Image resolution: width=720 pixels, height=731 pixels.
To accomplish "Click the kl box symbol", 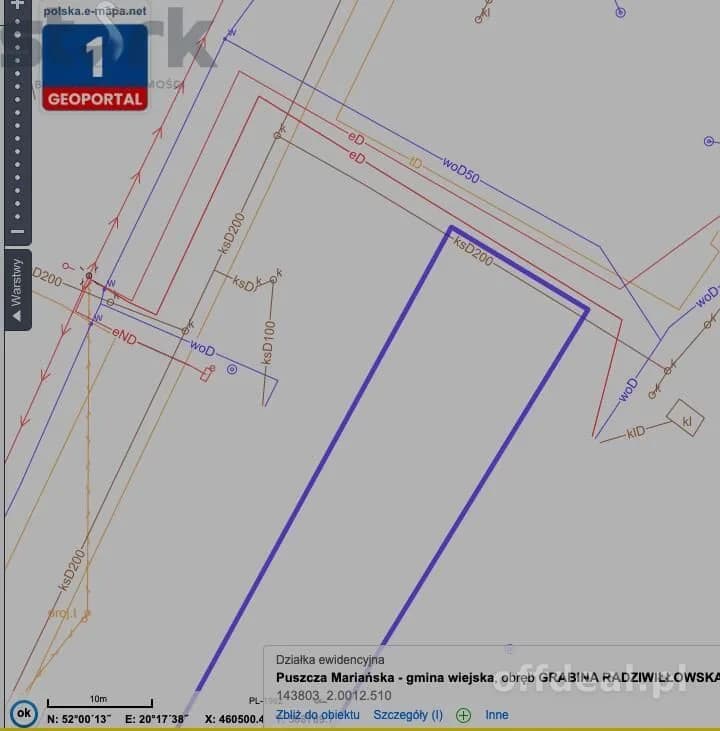I will 685,418.
